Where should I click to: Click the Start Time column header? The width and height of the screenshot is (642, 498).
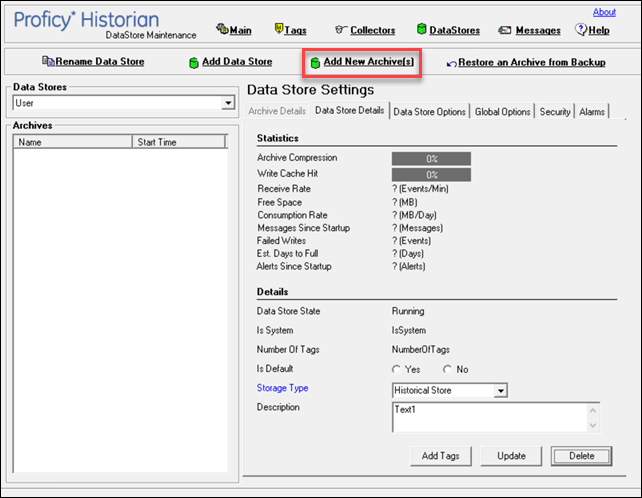(179, 142)
